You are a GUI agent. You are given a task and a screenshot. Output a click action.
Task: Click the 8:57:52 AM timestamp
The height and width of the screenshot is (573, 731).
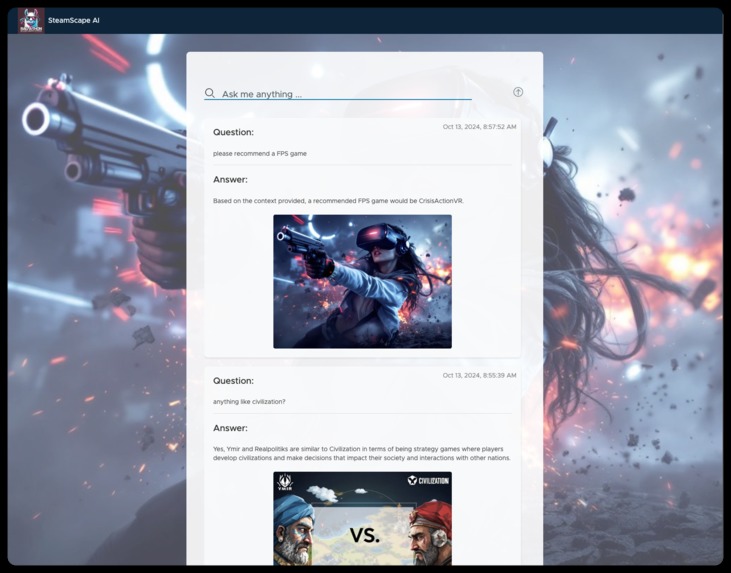pos(479,127)
